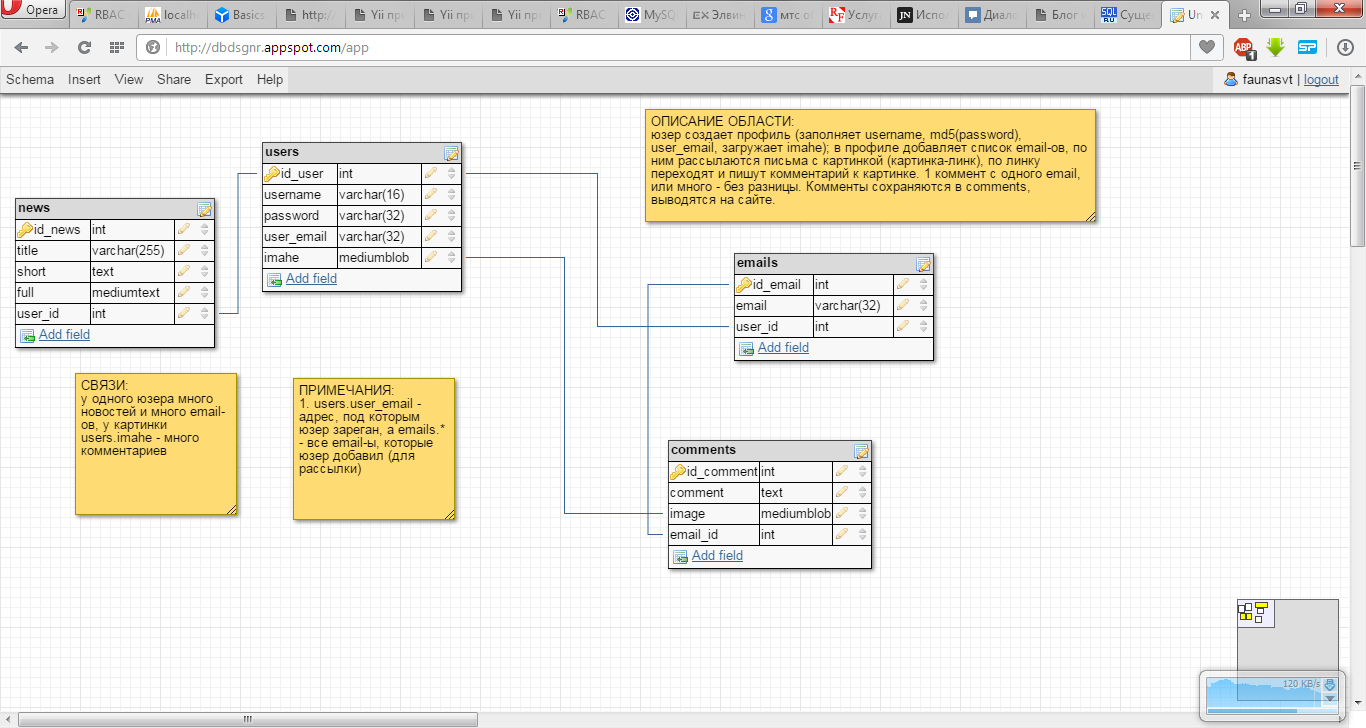Click the edit icon on news table header
The height and width of the screenshot is (728, 1366).
204,209
